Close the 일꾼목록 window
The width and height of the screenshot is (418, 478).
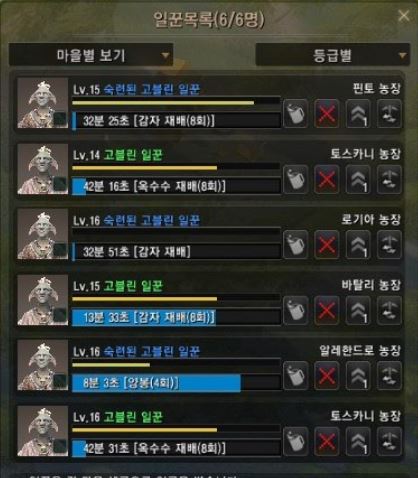click(404, 15)
